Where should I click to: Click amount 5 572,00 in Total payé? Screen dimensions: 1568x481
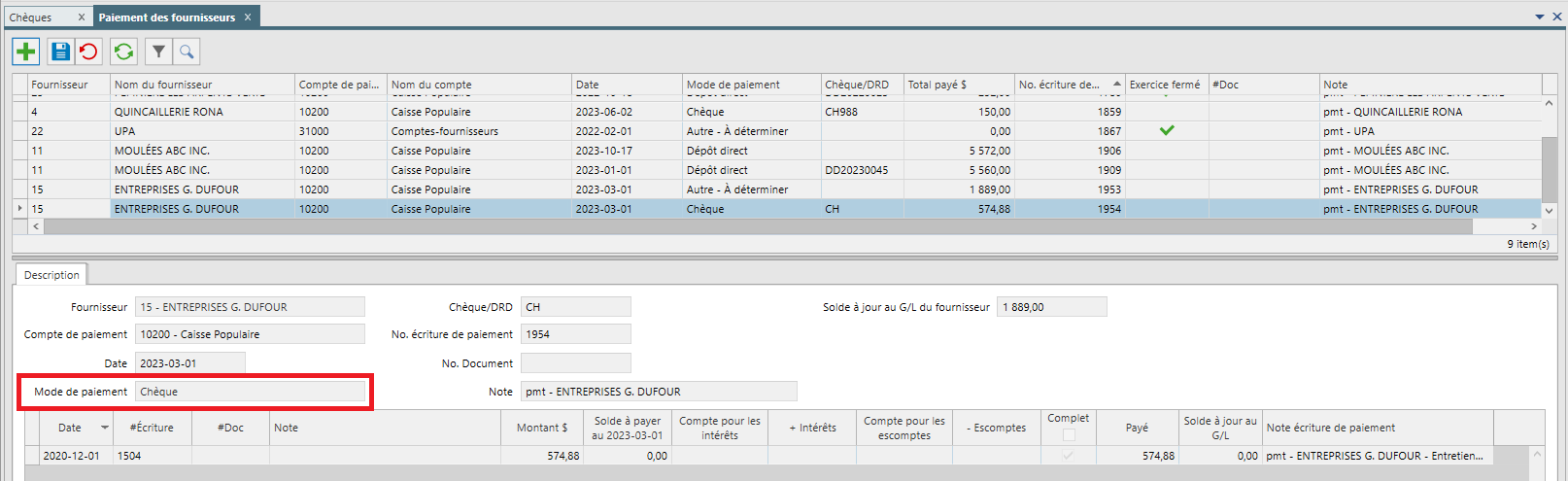[959, 151]
